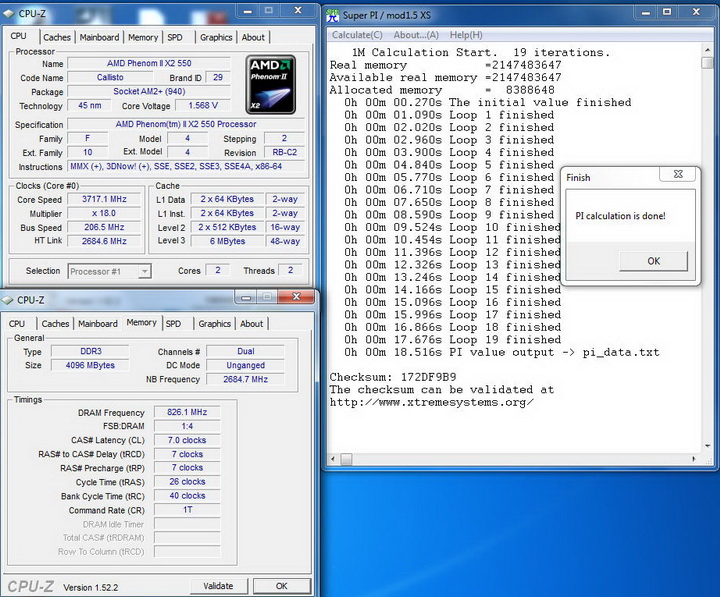This screenshot has height=597, width=720.
Task: Click the Super PI horizontal scrollbar right arrow
Action: (x=693, y=459)
